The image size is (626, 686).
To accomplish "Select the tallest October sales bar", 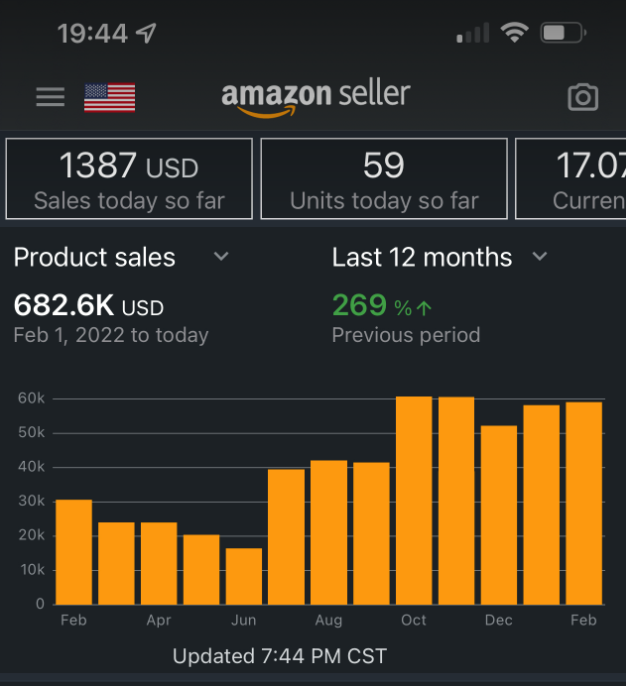I will (414, 500).
